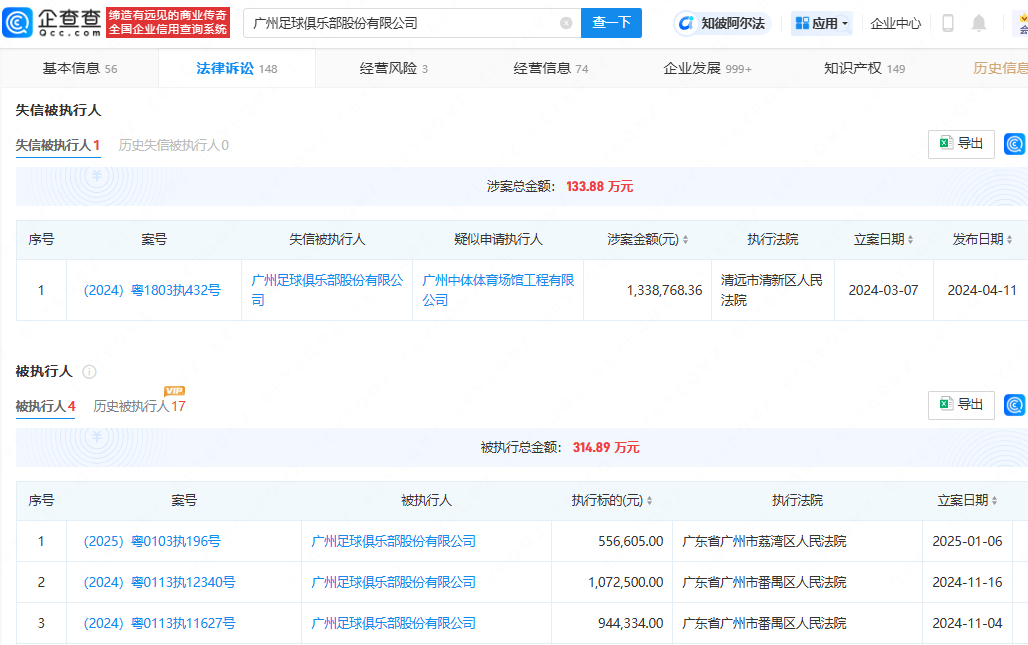
Task: Clear the search box with the X icon
Action: pyautogui.click(x=566, y=24)
